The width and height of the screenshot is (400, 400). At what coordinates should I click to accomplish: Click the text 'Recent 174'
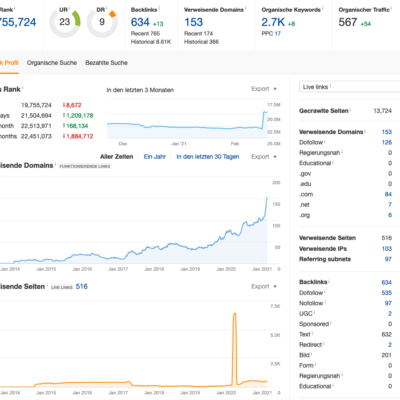198,33
